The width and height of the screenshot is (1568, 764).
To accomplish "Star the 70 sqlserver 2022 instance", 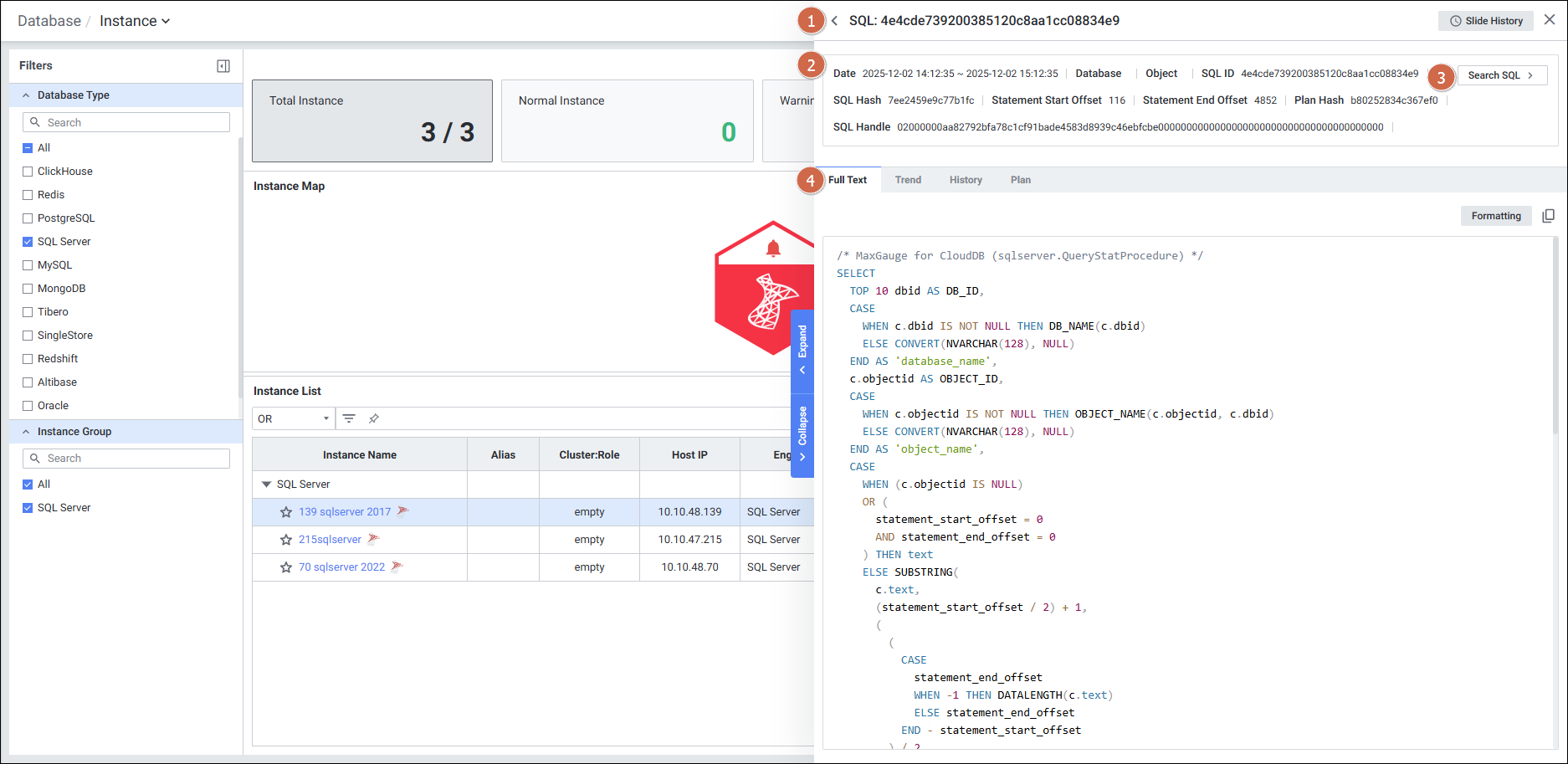I will tap(286, 567).
